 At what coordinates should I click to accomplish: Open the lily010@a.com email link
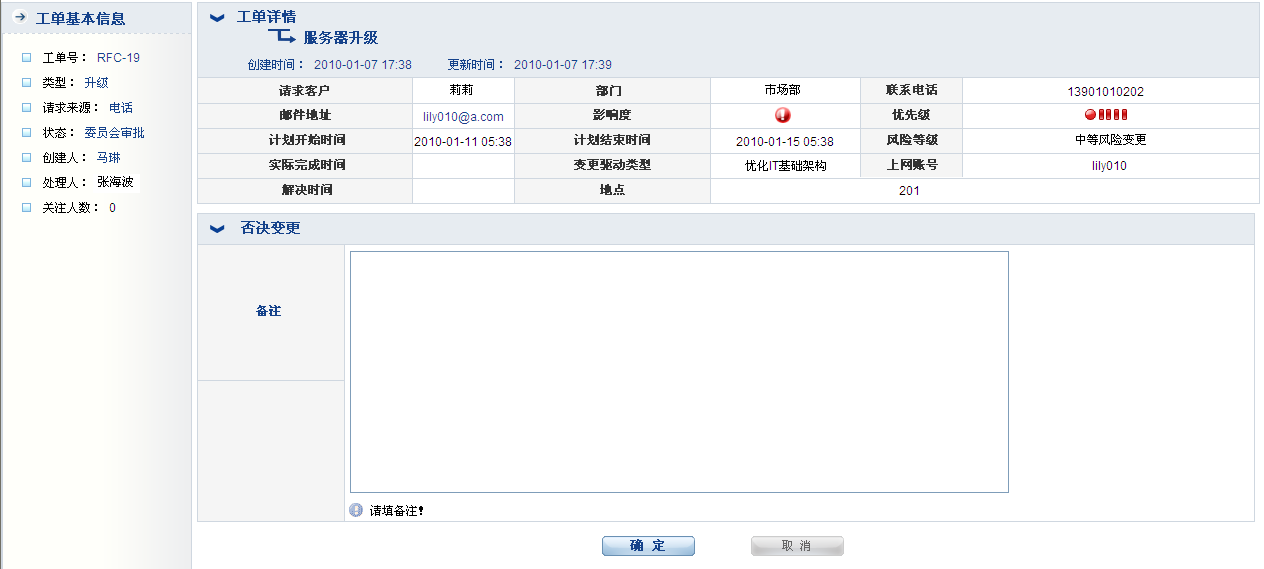(463, 117)
